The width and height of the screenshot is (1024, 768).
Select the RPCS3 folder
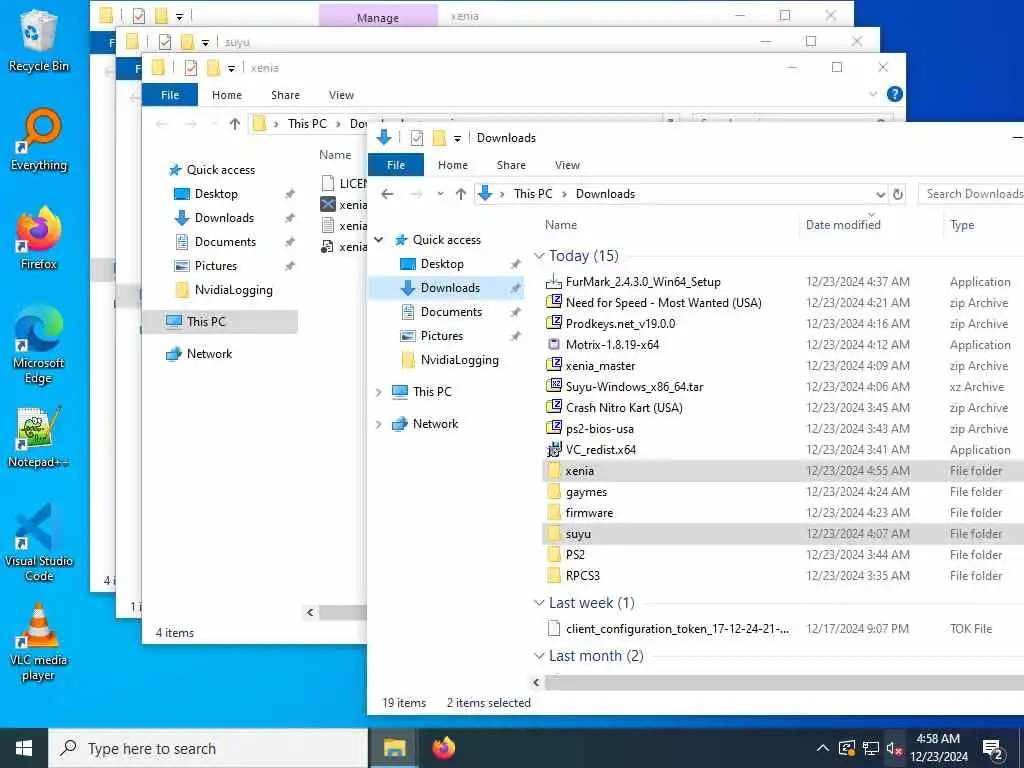point(583,575)
